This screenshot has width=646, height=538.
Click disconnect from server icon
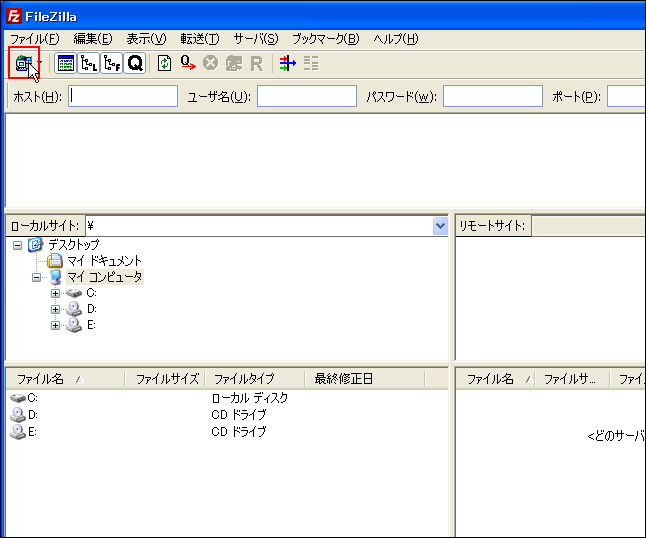click(233, 63)
